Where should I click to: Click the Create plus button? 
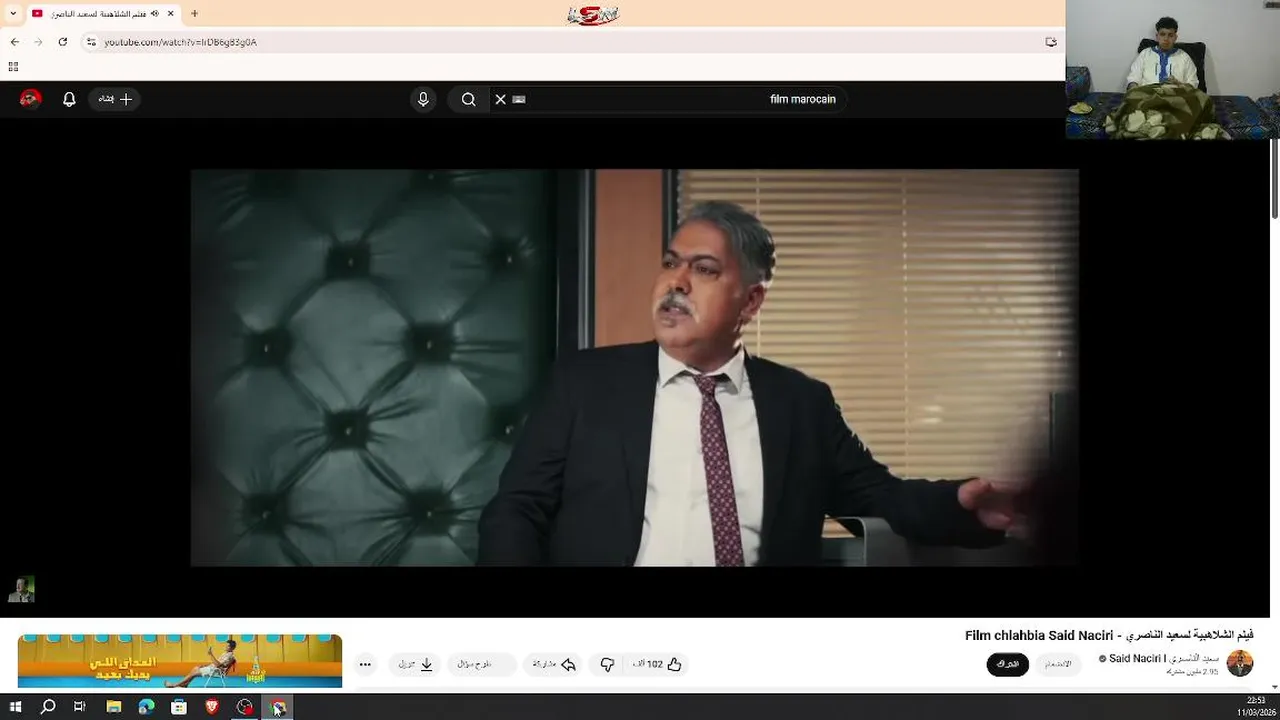116,99
